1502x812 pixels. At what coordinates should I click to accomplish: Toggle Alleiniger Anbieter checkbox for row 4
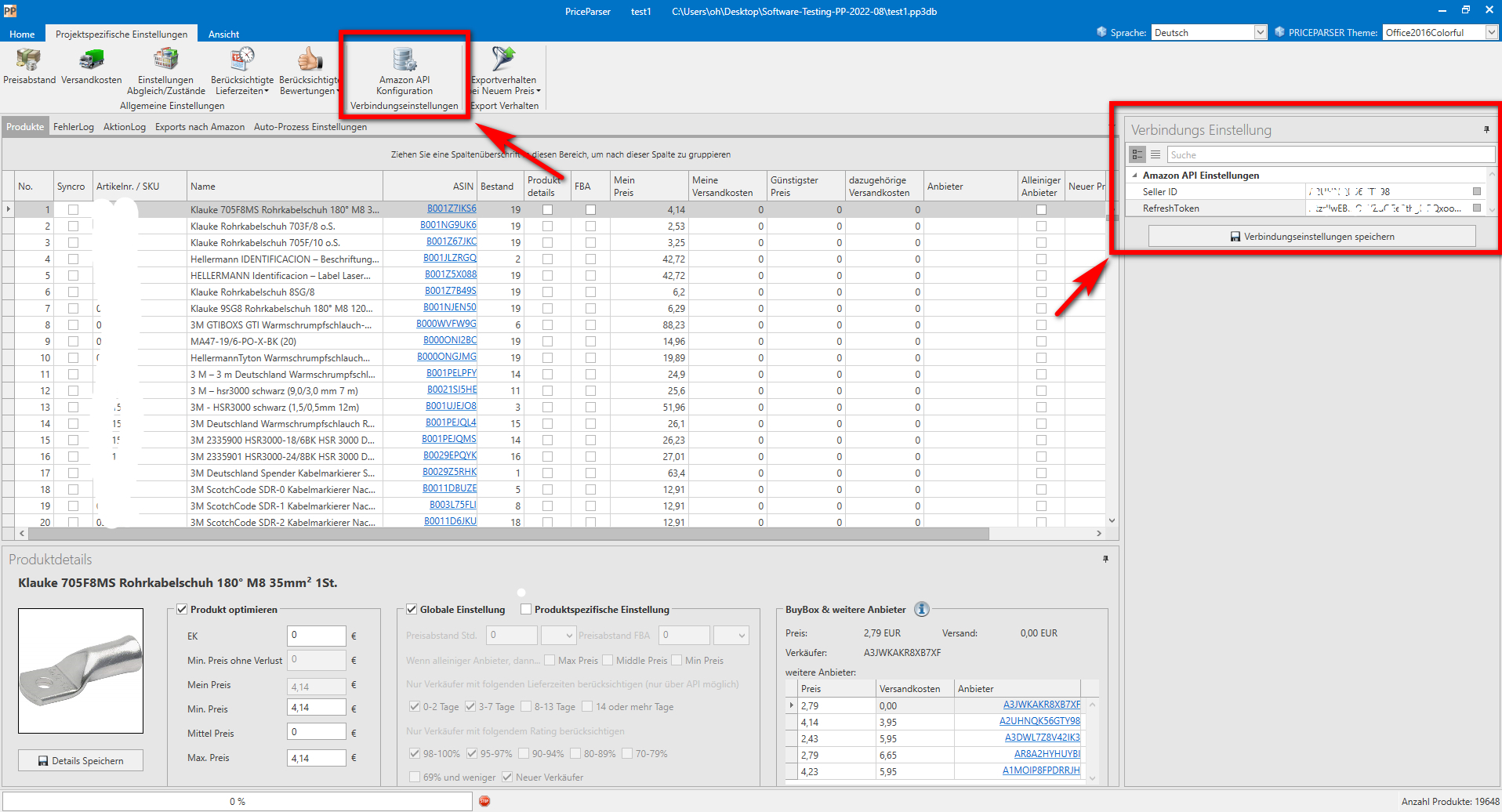pyautogui.click(x=1041, y=259)
